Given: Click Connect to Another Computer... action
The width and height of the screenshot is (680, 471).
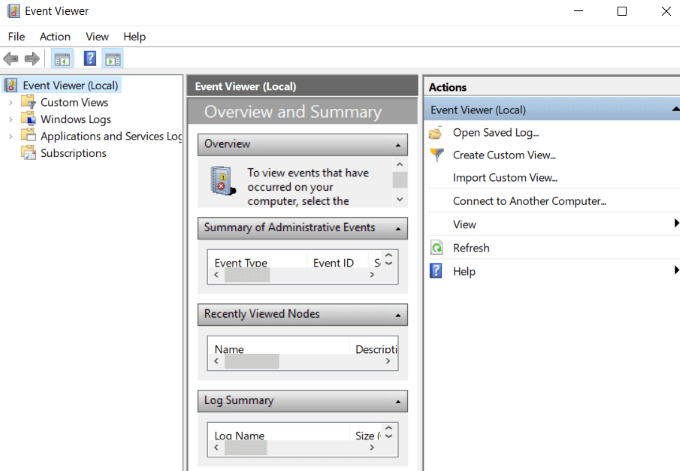Looking at the screenshot, I should pyautogui.click(x=530, y=201).
